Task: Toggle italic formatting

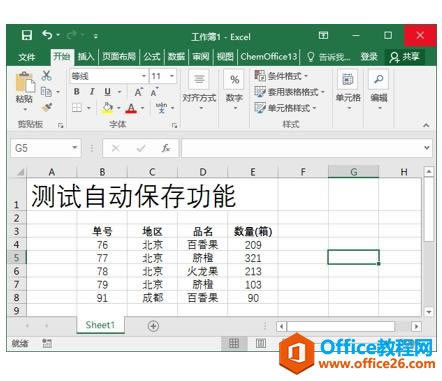Action: (x=92, y=92)
